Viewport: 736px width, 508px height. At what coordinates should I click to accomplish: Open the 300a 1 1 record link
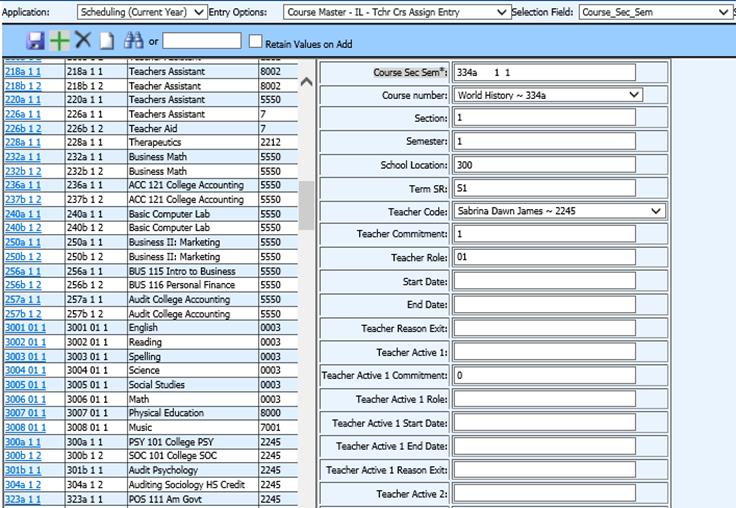[22, 441]
